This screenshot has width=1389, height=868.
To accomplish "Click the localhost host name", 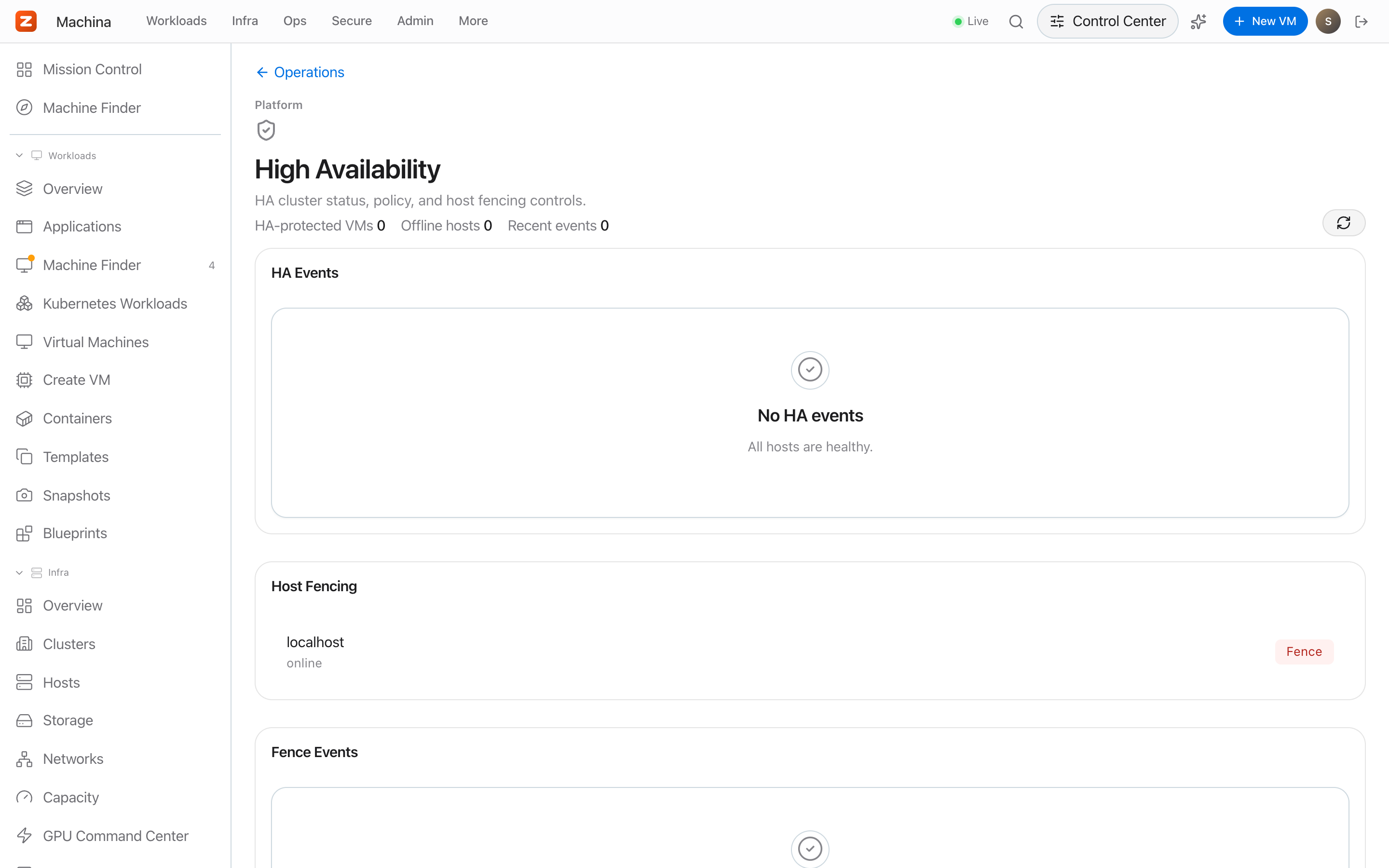I will (x=315, y=642).
